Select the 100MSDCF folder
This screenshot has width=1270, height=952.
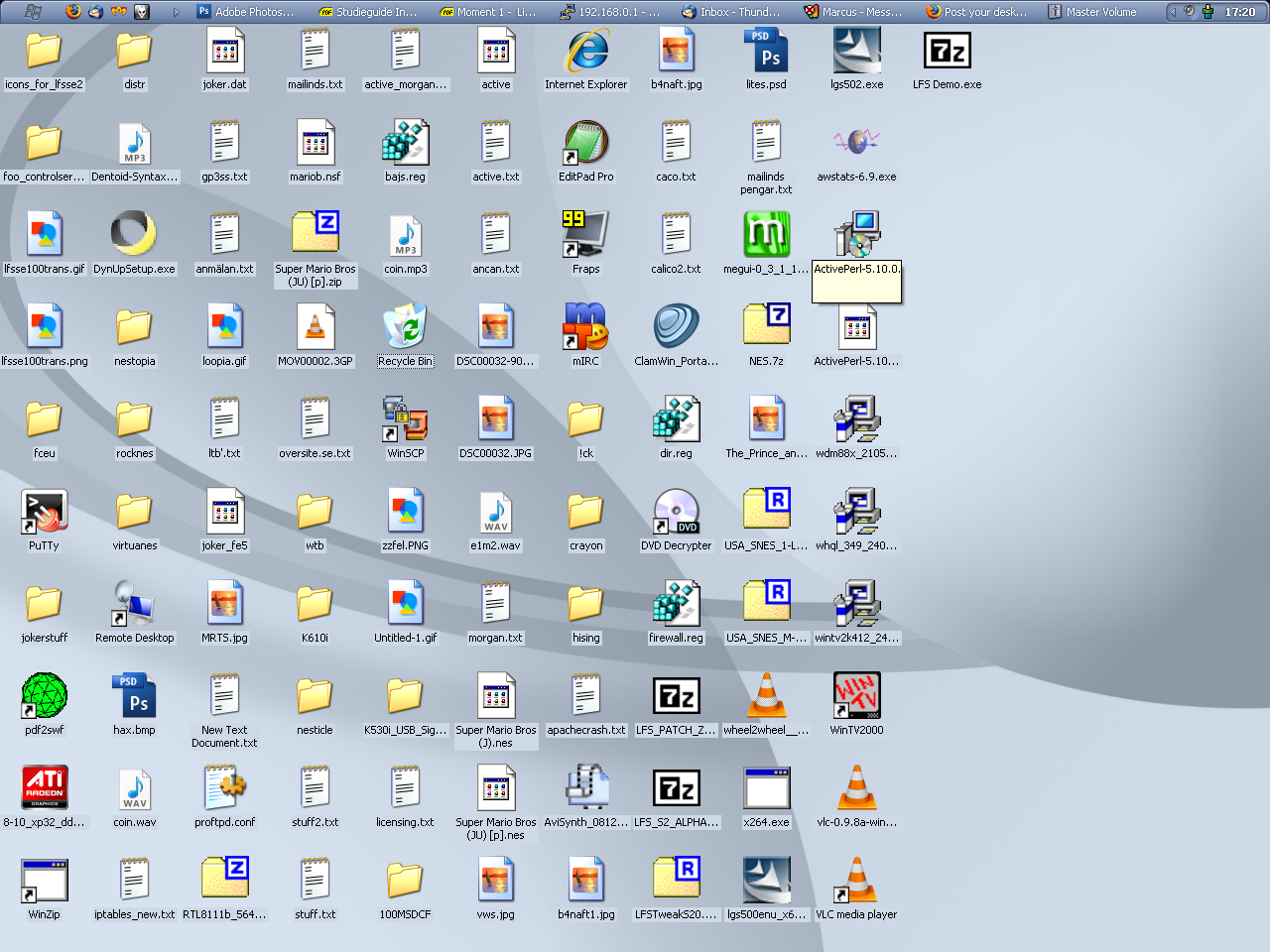(405, 881)
